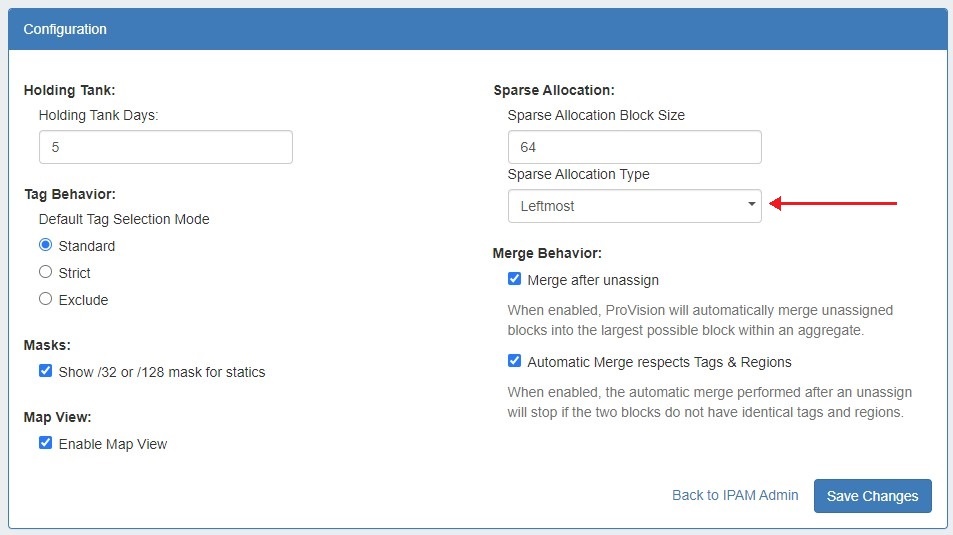This screenshot has width=953, height=535.
Task: Click the Holding Tank Days input field
Action: click(x=165, y=147)
